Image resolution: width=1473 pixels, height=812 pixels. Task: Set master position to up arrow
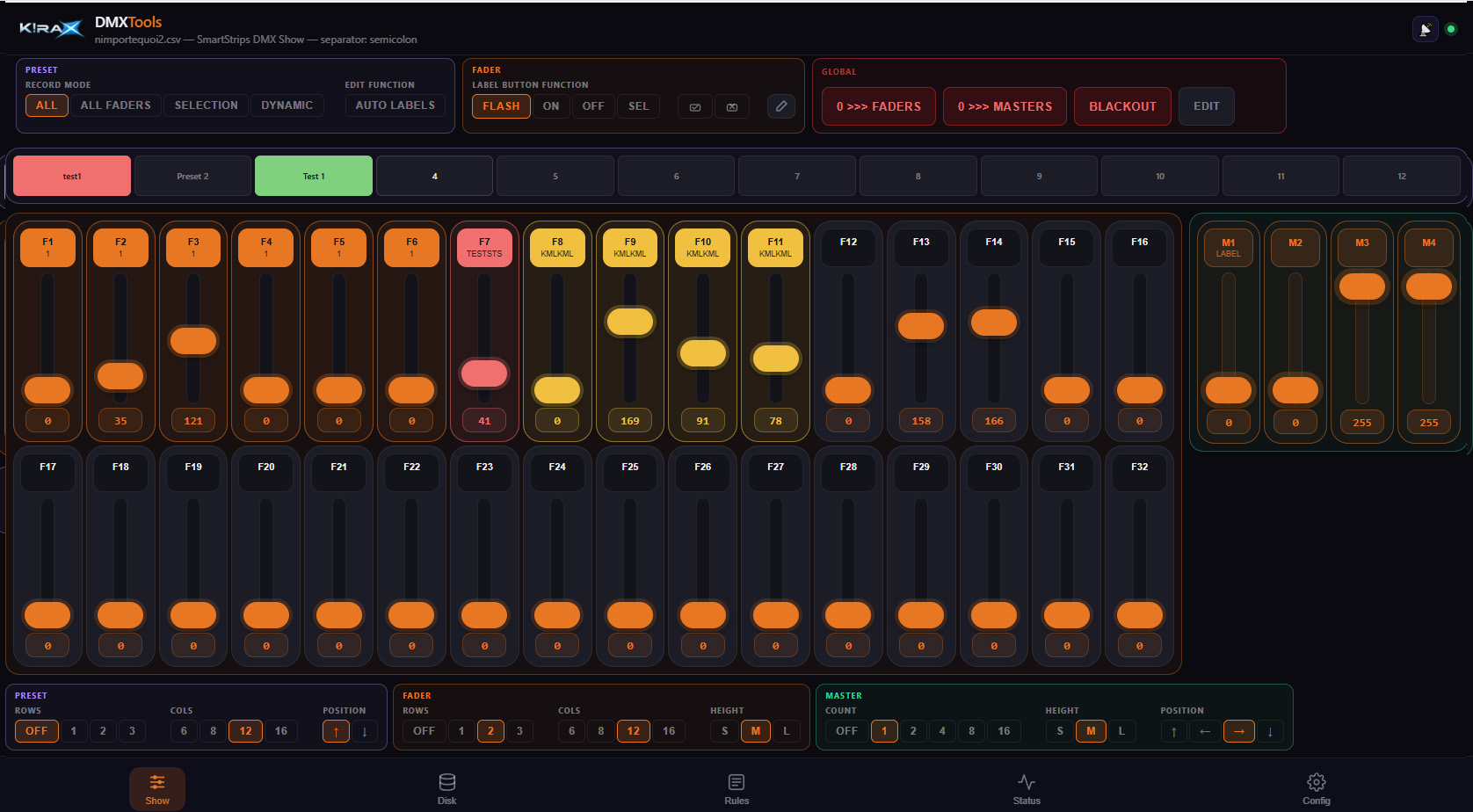coord(1173,731)
